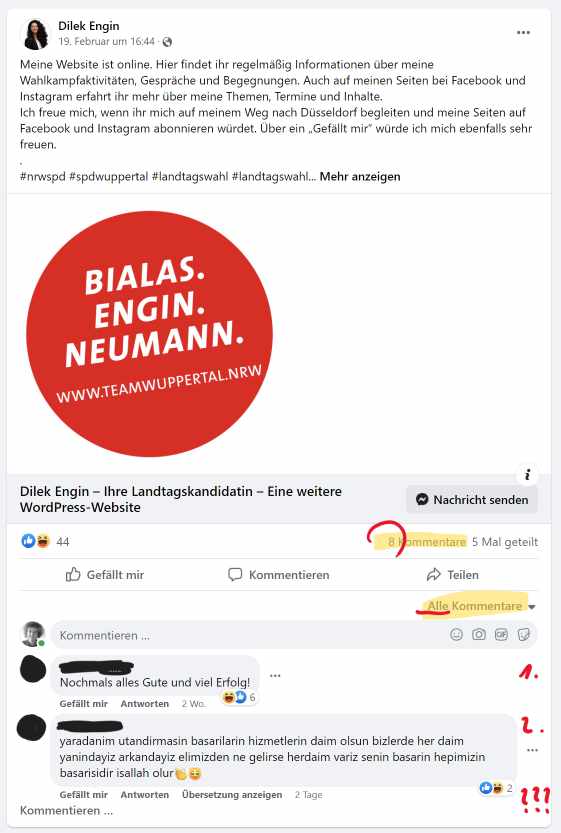Attach a photo using the camera icon

pyautogui.click(x=479, y=634)
